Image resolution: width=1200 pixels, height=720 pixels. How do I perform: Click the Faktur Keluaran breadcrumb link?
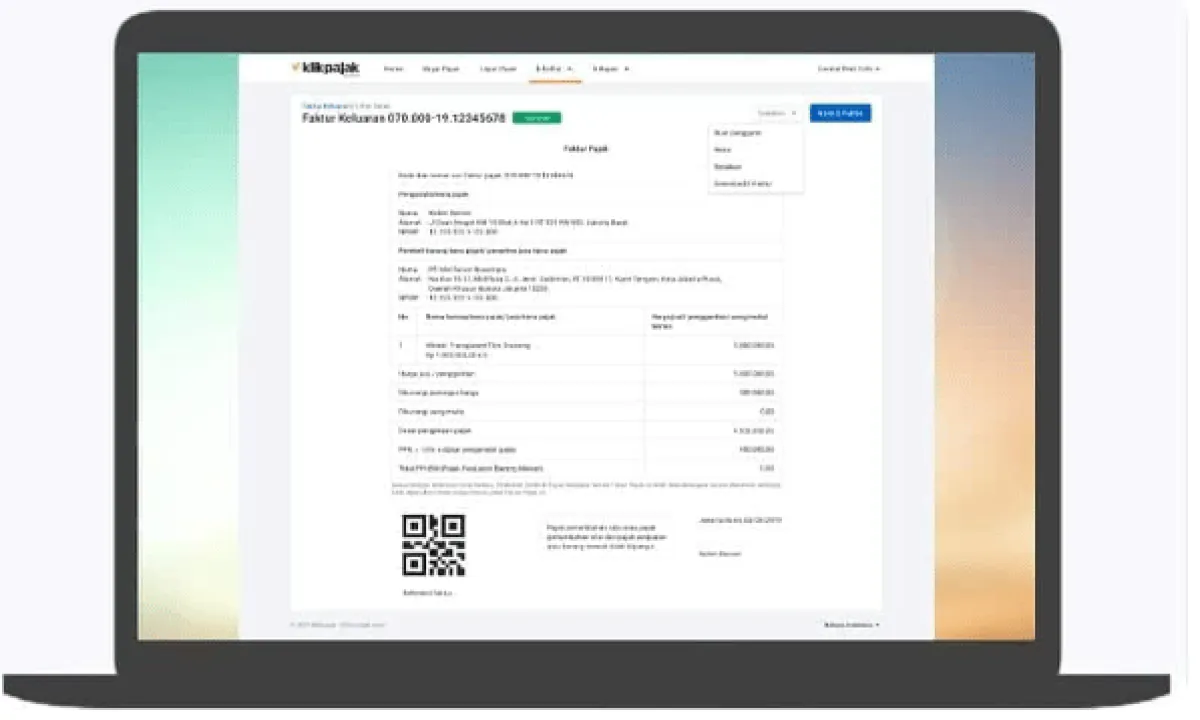321,105
